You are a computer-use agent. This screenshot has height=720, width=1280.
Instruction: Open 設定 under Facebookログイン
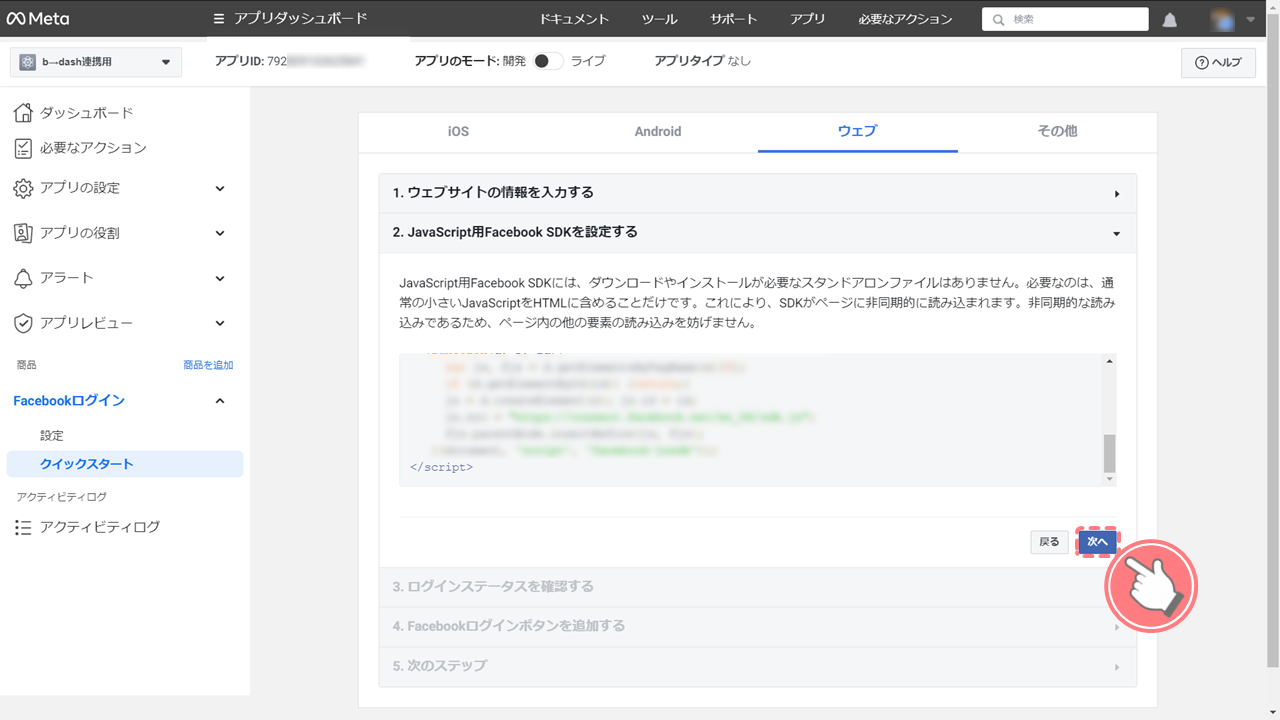tap(52, 436)
